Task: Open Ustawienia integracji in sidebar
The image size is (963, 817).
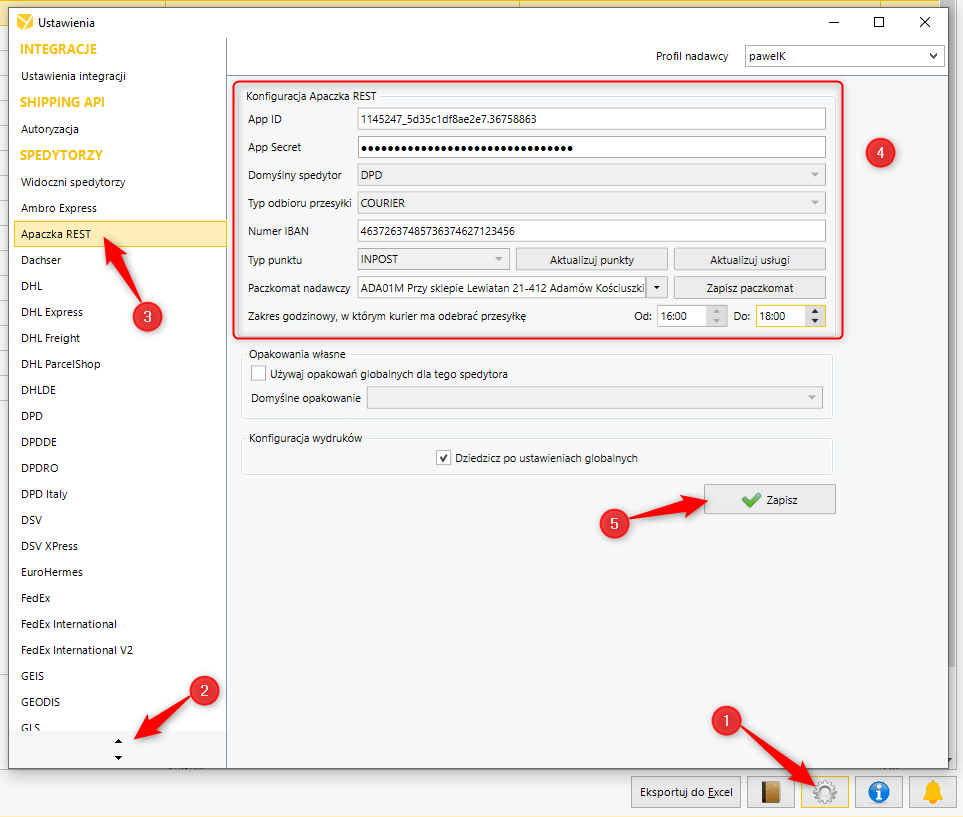Action: pos(73,76)
